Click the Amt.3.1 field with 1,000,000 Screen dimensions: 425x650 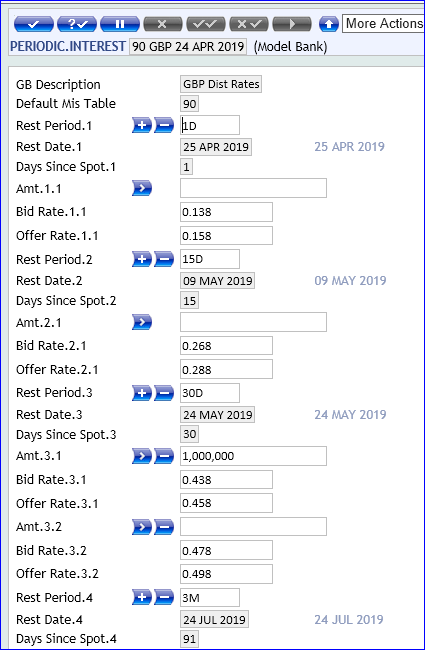253,456
